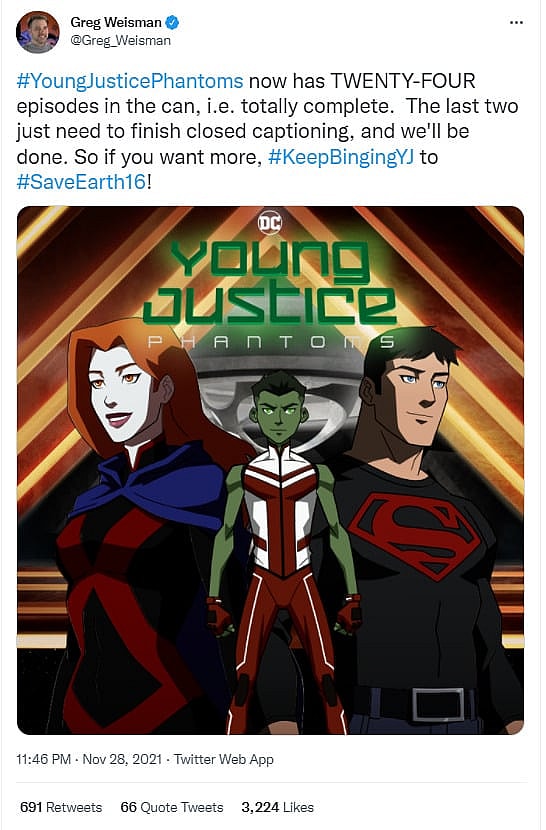View the 66 Quote Tweets list
This screenshot has height=830, width=546.
click(x=172, y=807)
